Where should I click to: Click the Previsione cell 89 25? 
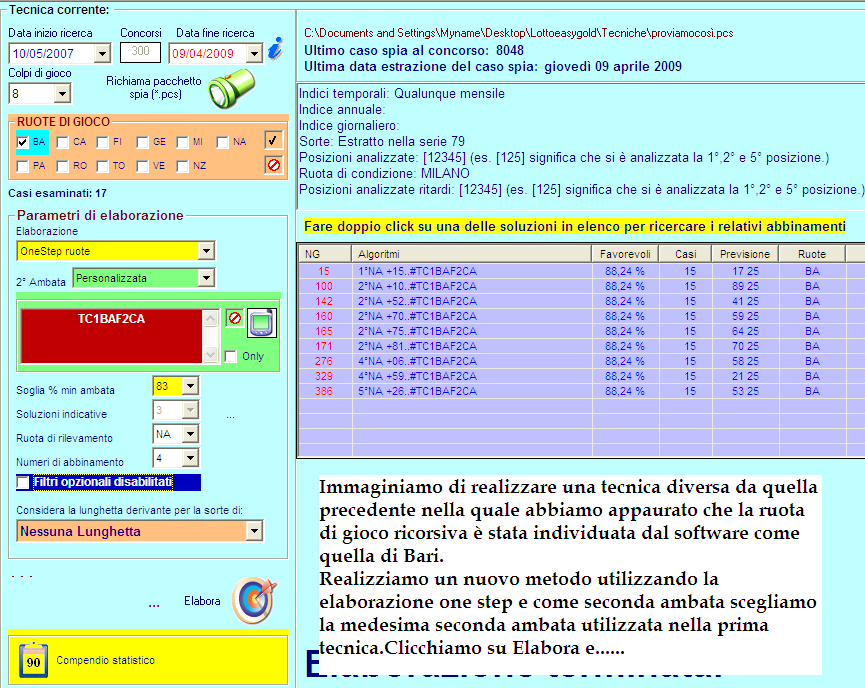point(745,286)
